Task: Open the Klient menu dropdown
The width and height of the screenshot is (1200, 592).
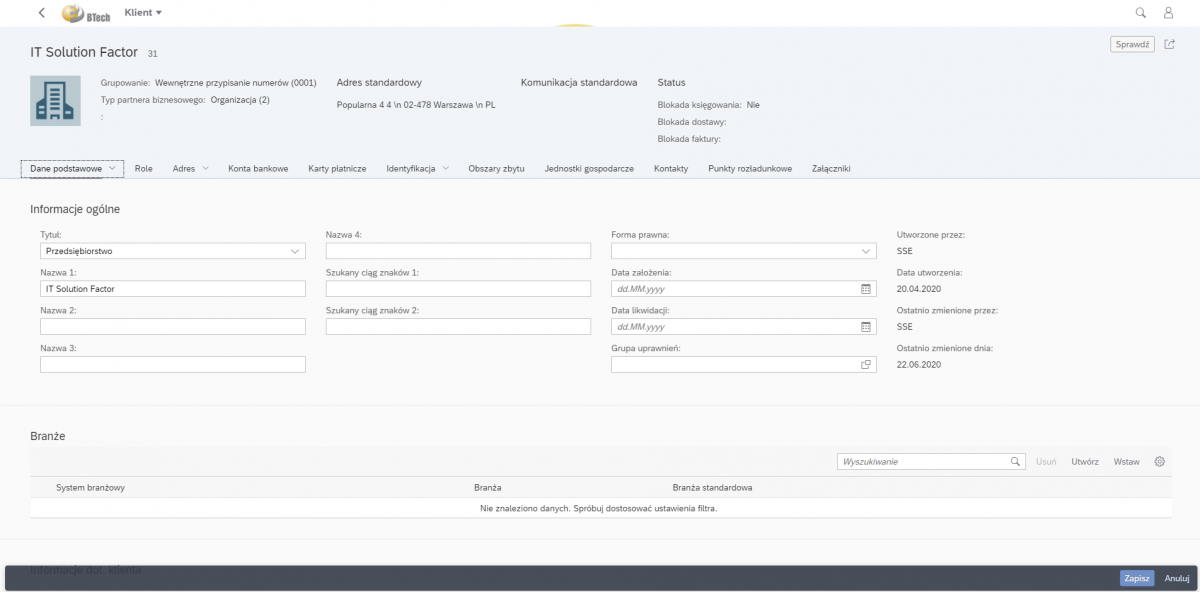Action: [x=143, y=13]
